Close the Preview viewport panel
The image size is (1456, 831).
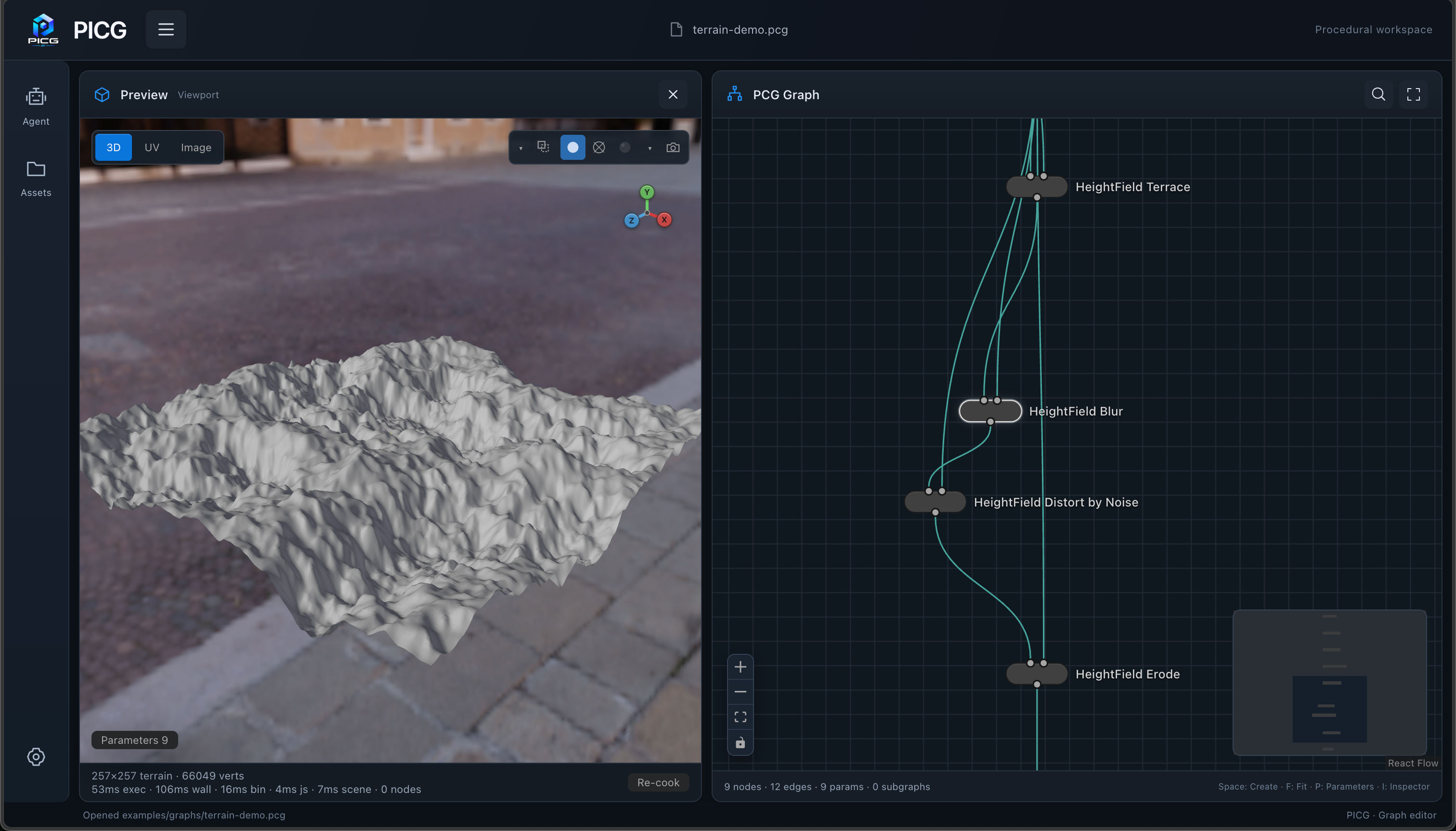673,95
